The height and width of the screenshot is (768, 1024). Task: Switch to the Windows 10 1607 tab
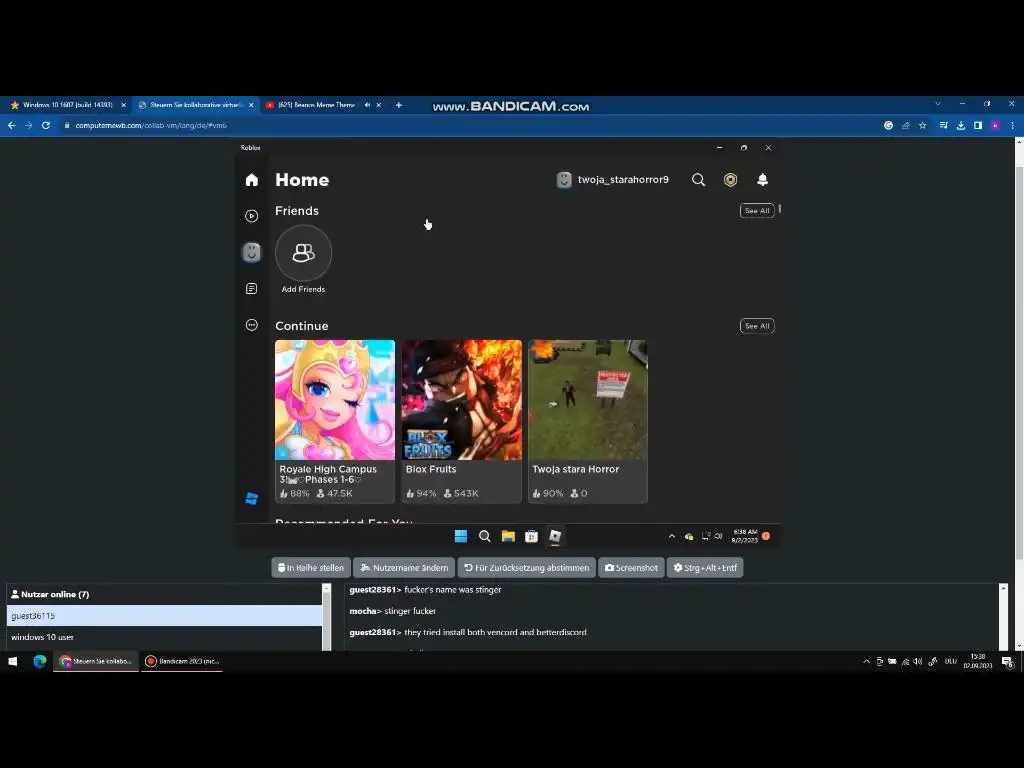pyautogui.click(x=67, y=104)
